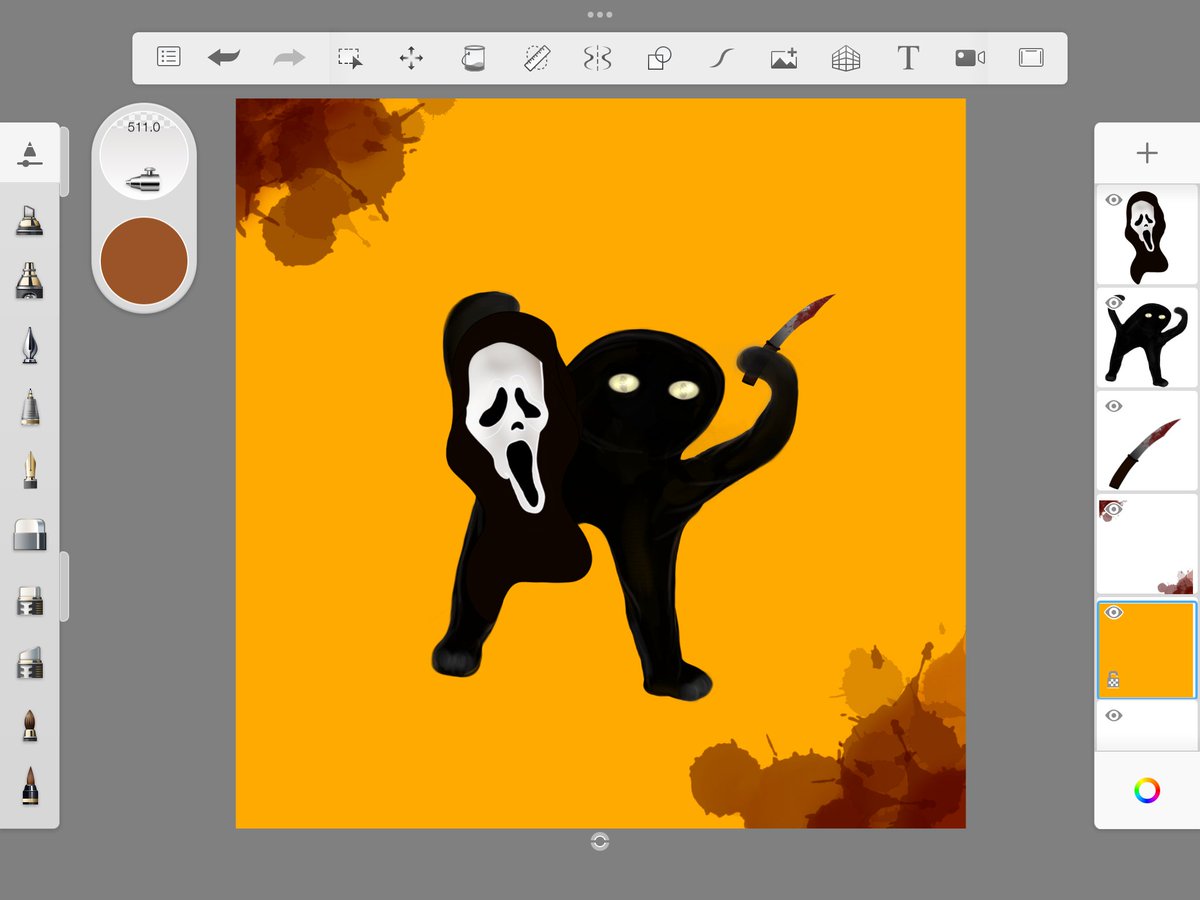
Task: Activate the Transform move tool
Action: point(411,58)
